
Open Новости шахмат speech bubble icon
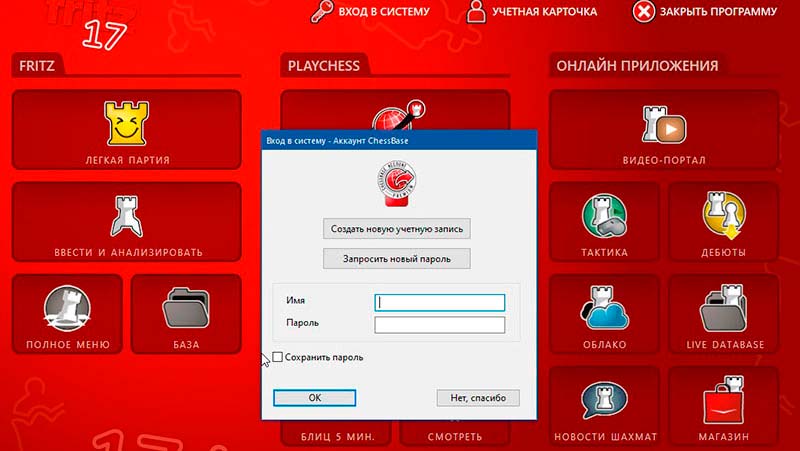[x=605, y=400]
